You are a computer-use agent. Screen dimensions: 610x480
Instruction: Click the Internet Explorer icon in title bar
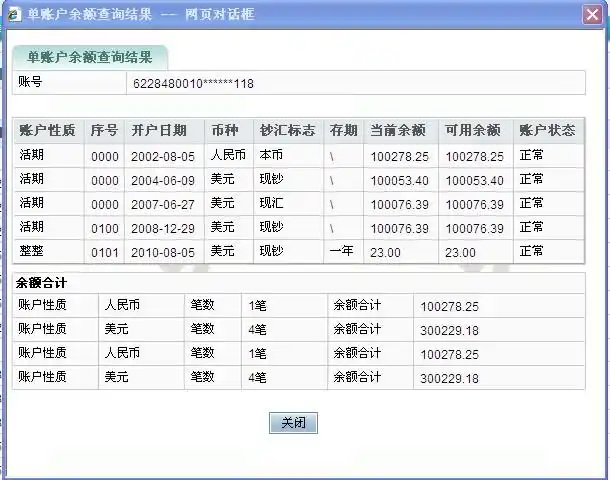(x=14, y=14)
